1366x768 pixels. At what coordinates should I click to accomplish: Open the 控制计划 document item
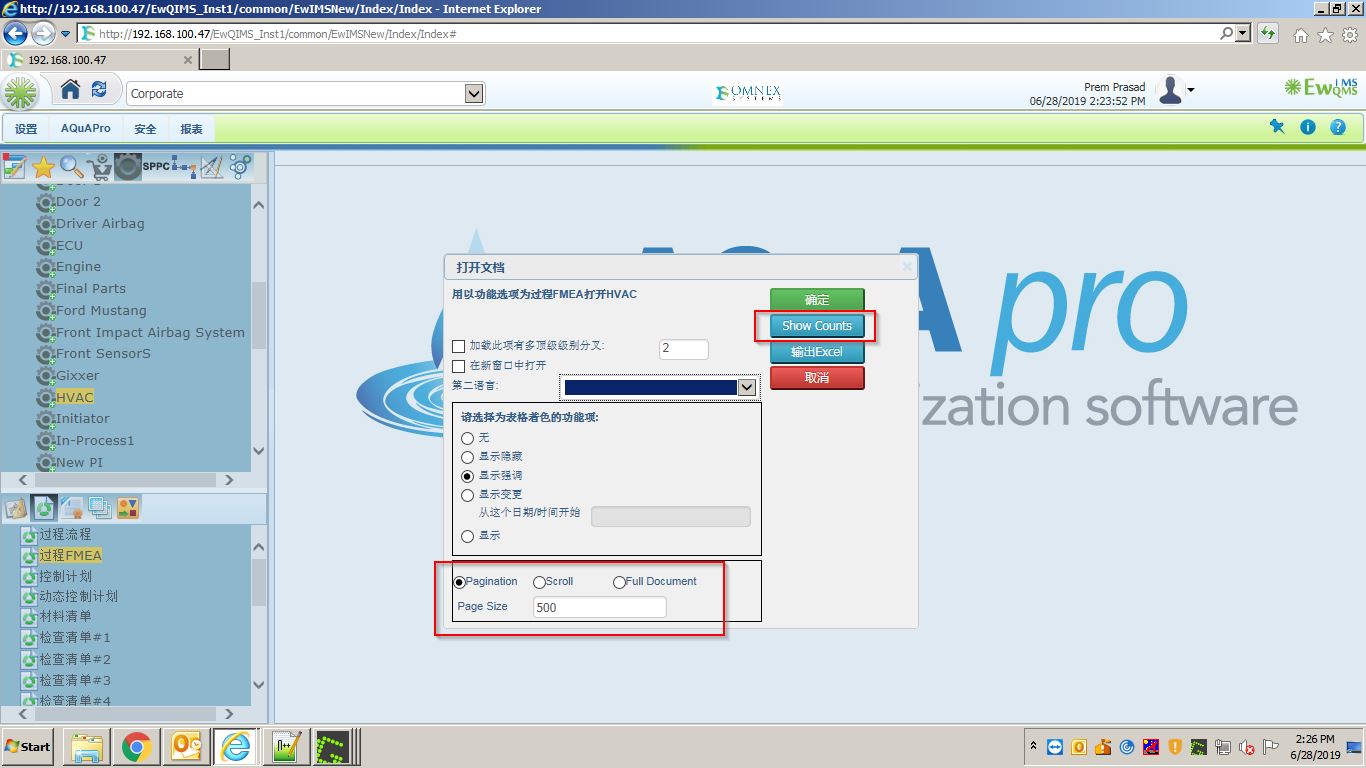point(65,577)
